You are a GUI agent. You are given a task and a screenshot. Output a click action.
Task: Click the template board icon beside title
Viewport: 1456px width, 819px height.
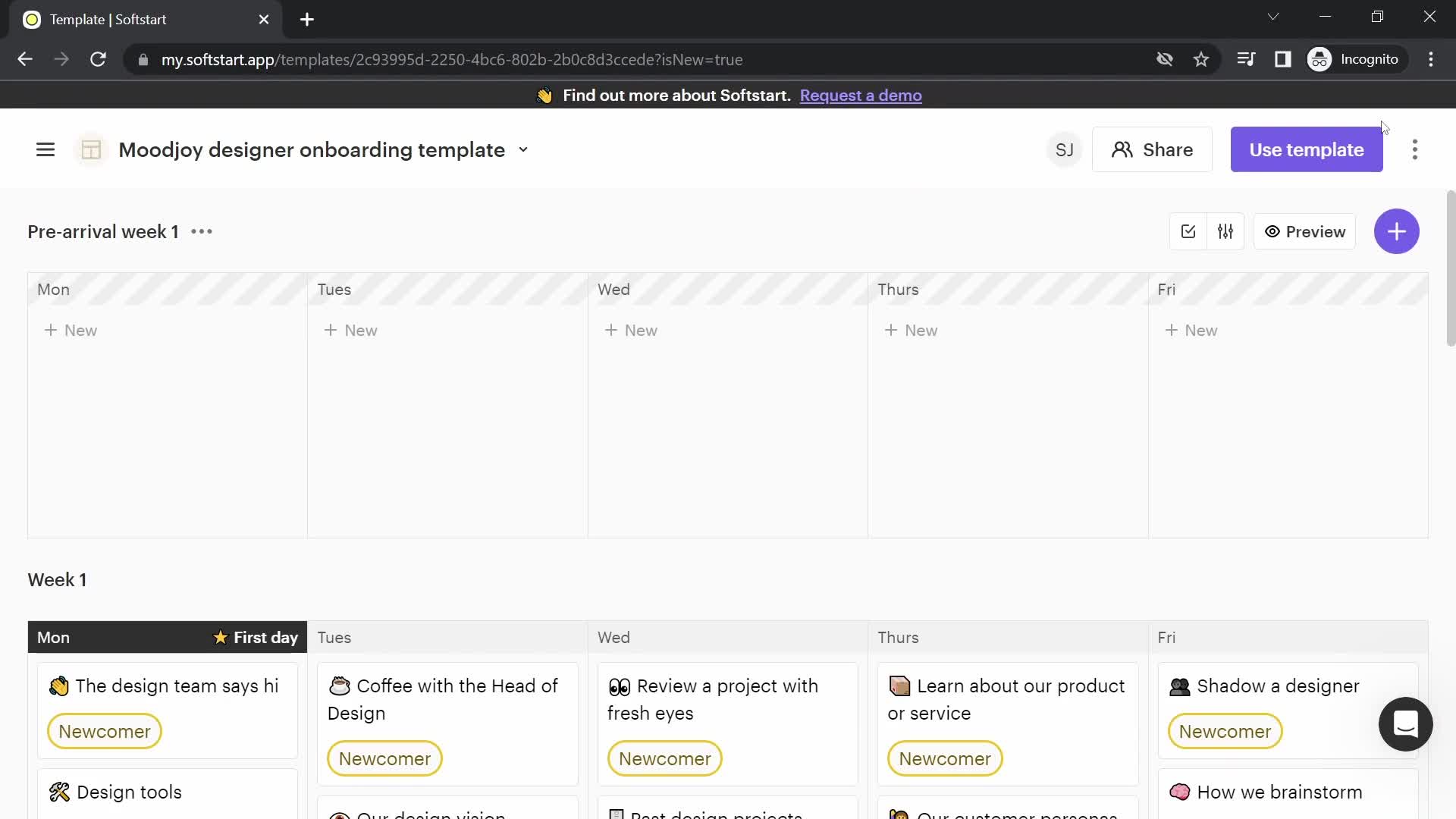tap(91, 149)
